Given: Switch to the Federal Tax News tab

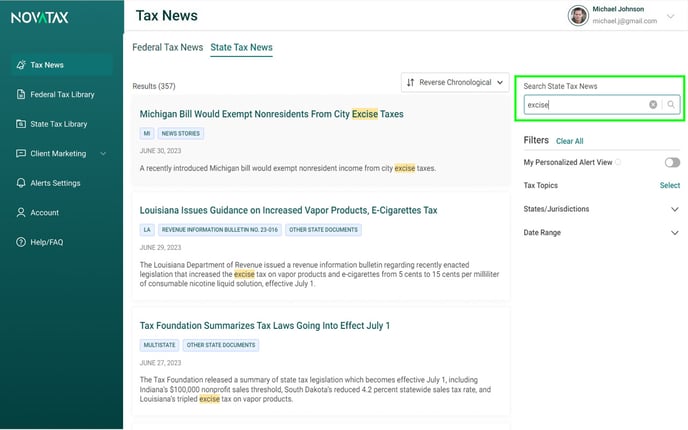Looking at the screenshot, I should 168,47.
